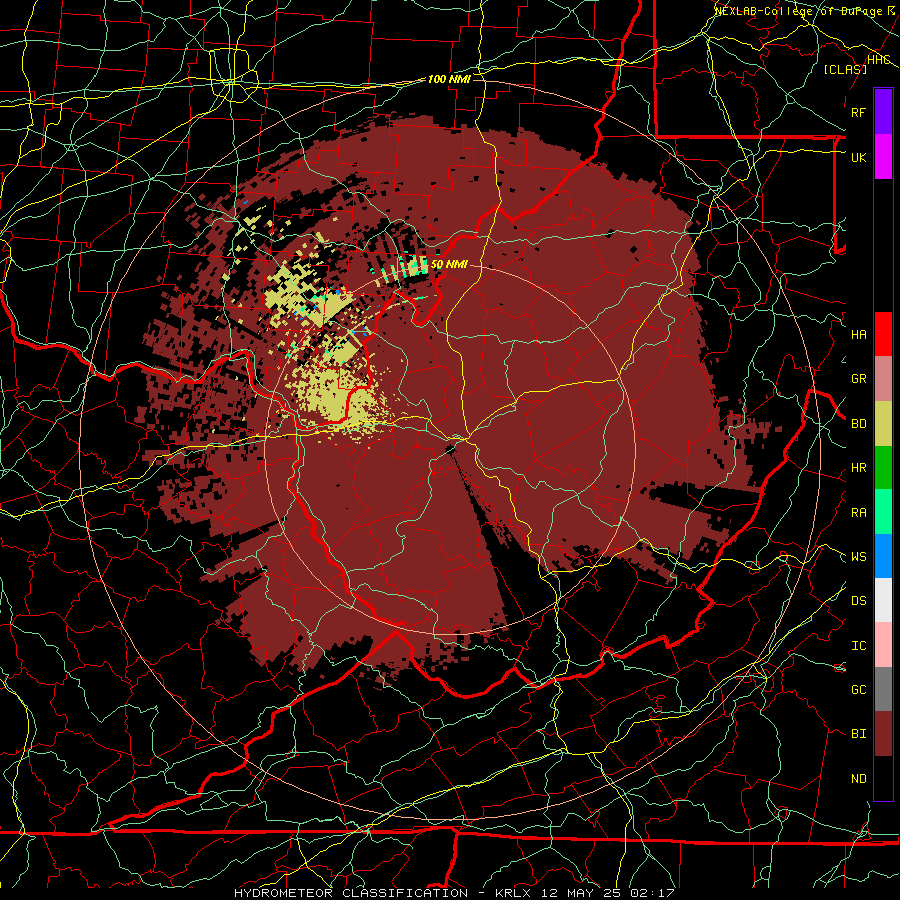Pick the dark green HR legend swatch
This screenshot has width=900, height=900.
883,468
